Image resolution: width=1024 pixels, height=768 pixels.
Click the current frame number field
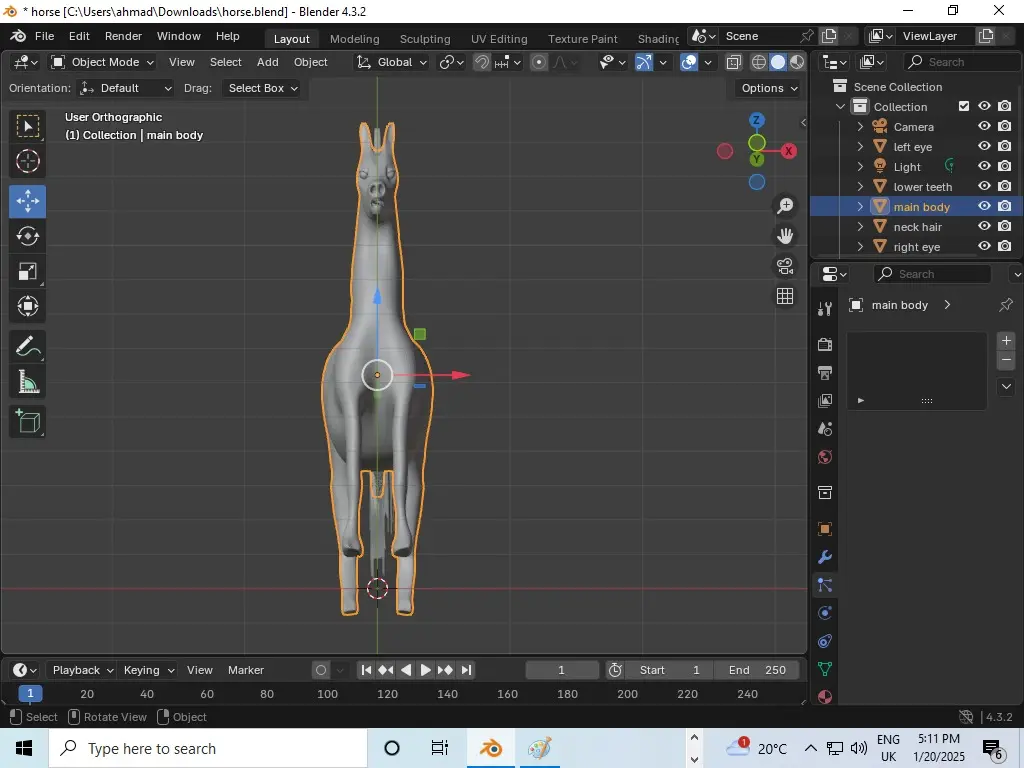pos(562,670)
